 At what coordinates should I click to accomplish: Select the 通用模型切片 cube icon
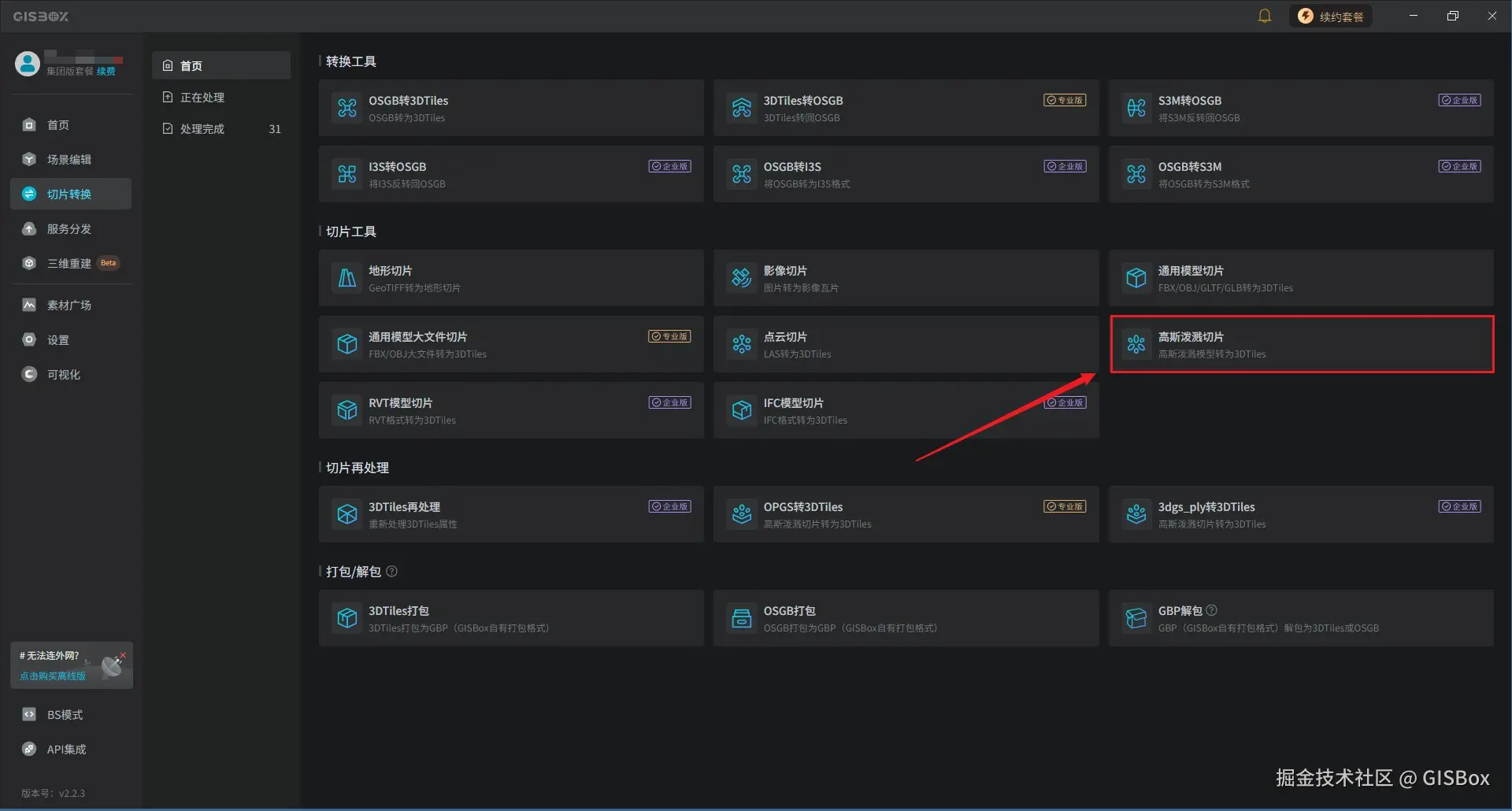[x=1136, y=278]
